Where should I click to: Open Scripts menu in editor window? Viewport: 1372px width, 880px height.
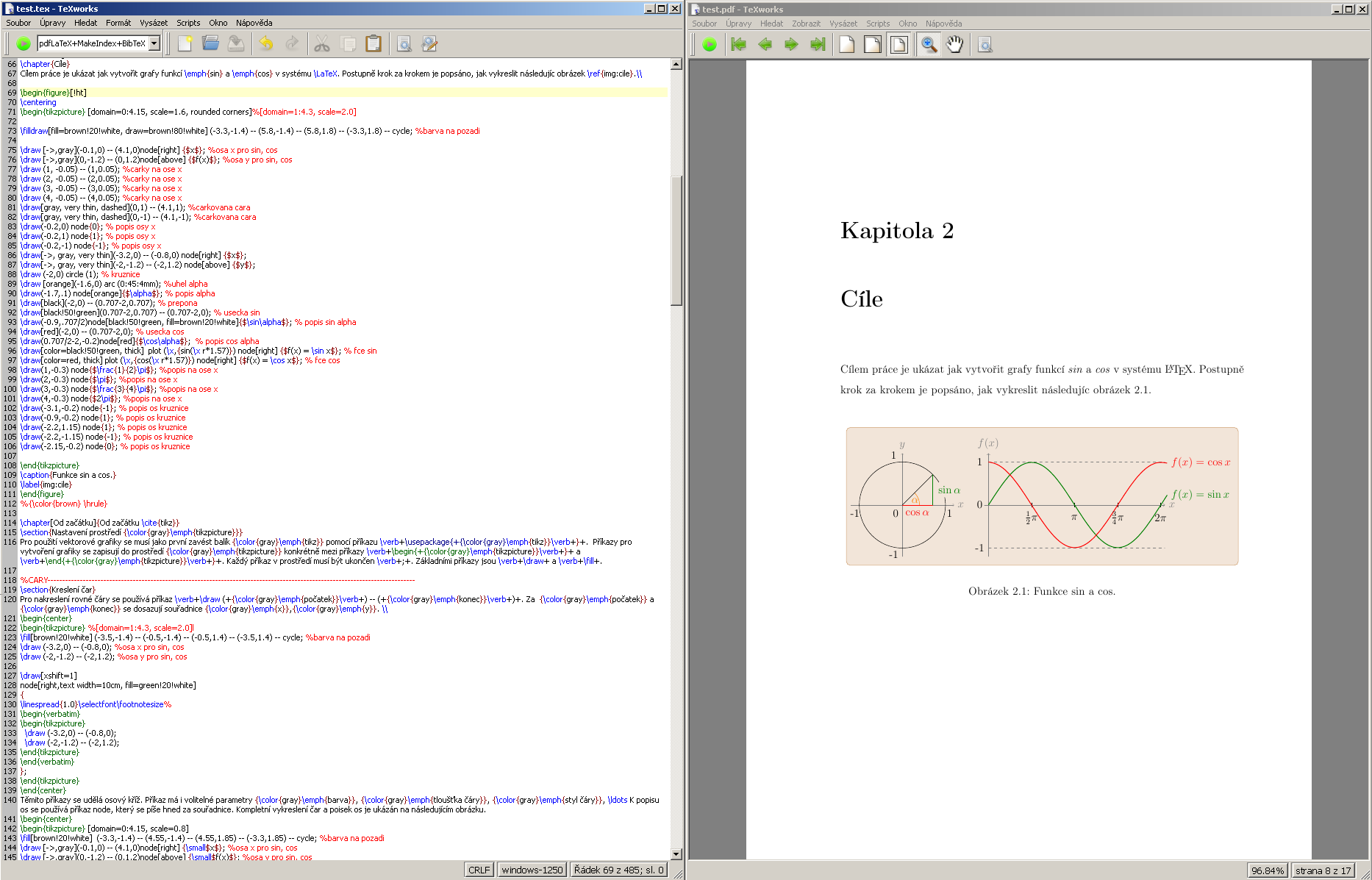tap(188, 23)
